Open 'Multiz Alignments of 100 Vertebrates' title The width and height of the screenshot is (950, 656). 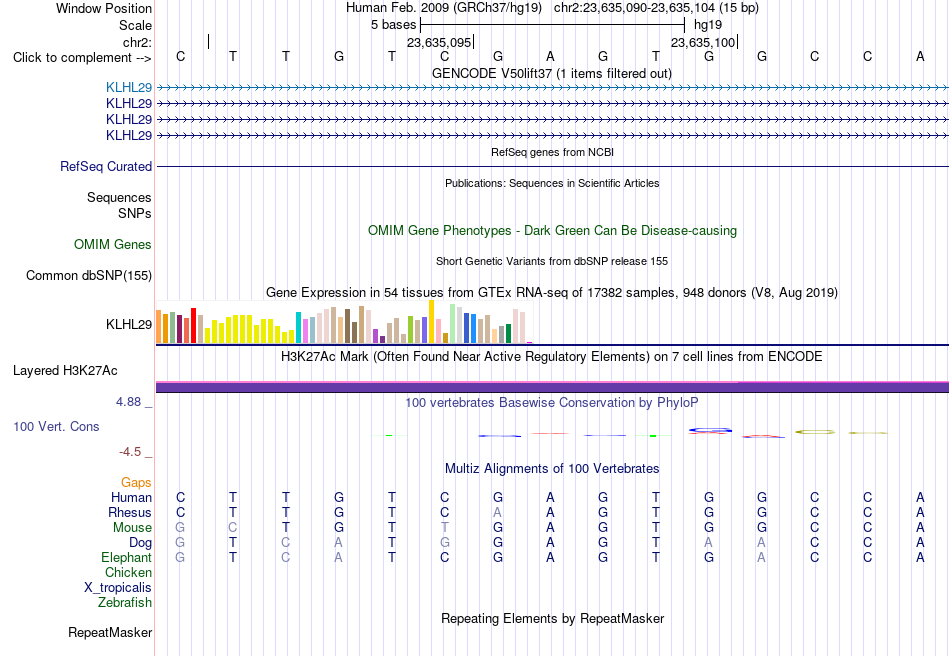pos(552,468)
